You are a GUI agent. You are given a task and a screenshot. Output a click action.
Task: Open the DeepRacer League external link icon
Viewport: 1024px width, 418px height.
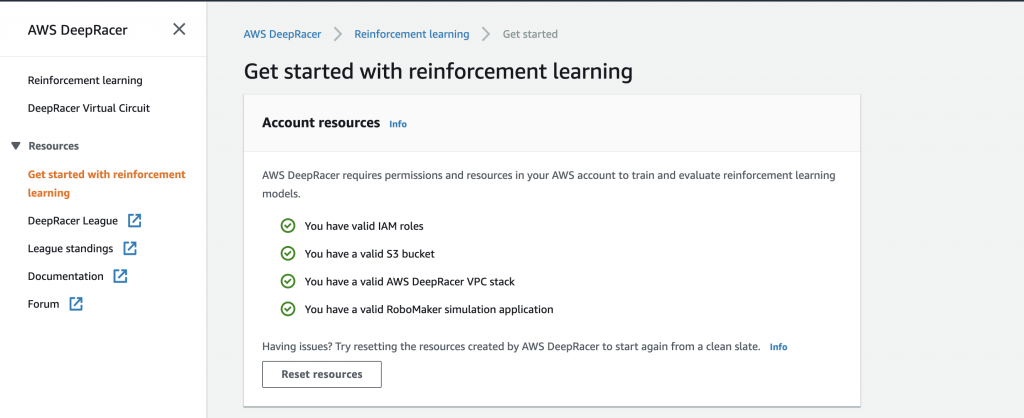click(135, 220)
